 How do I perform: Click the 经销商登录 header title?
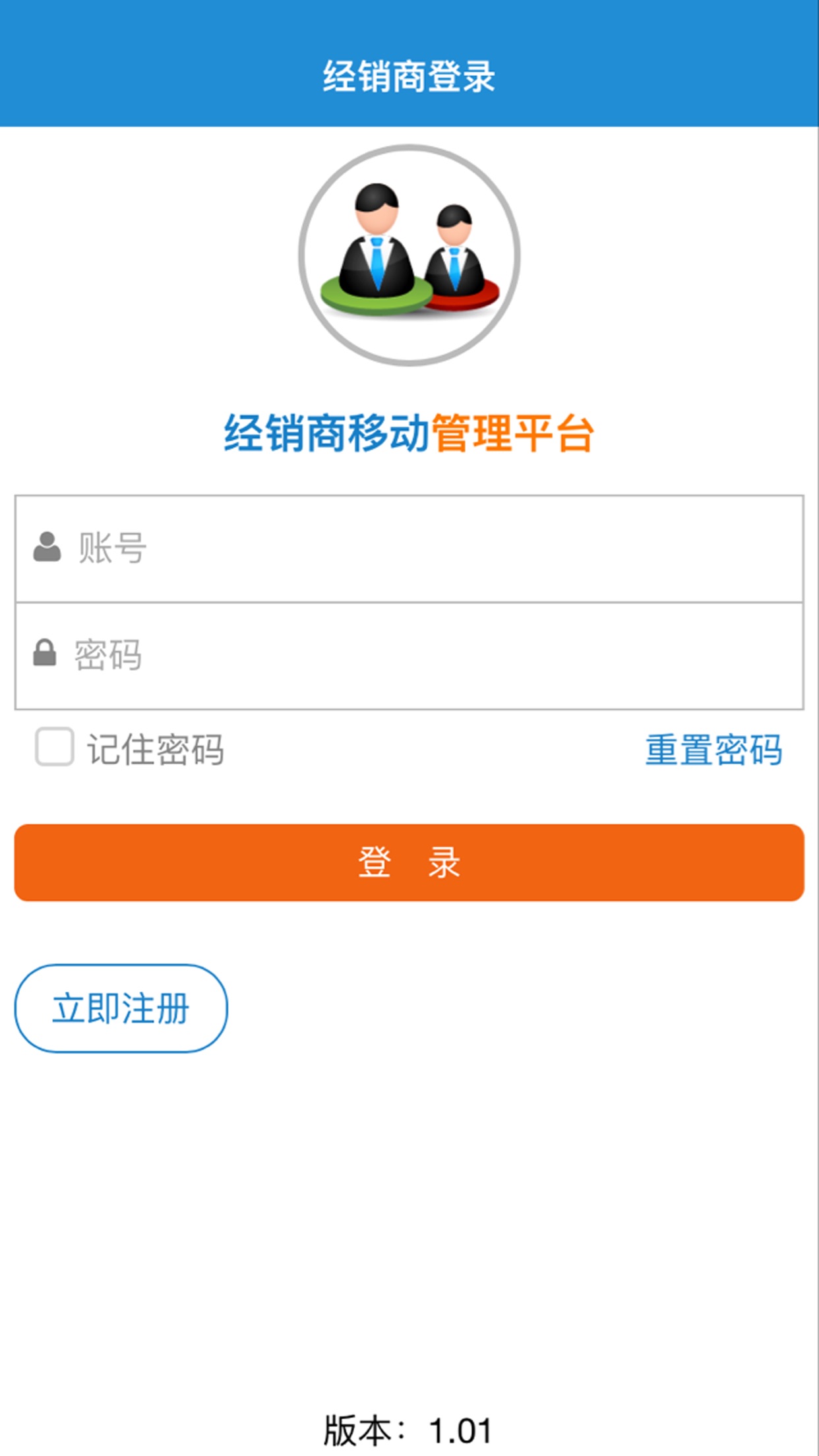point(409,76)
